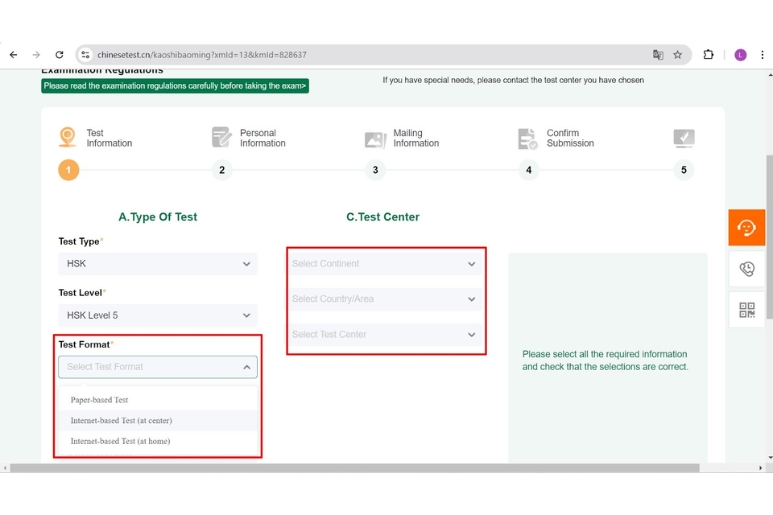
Task: Open the QR code icon on sidebar
Action: (746, 310)
